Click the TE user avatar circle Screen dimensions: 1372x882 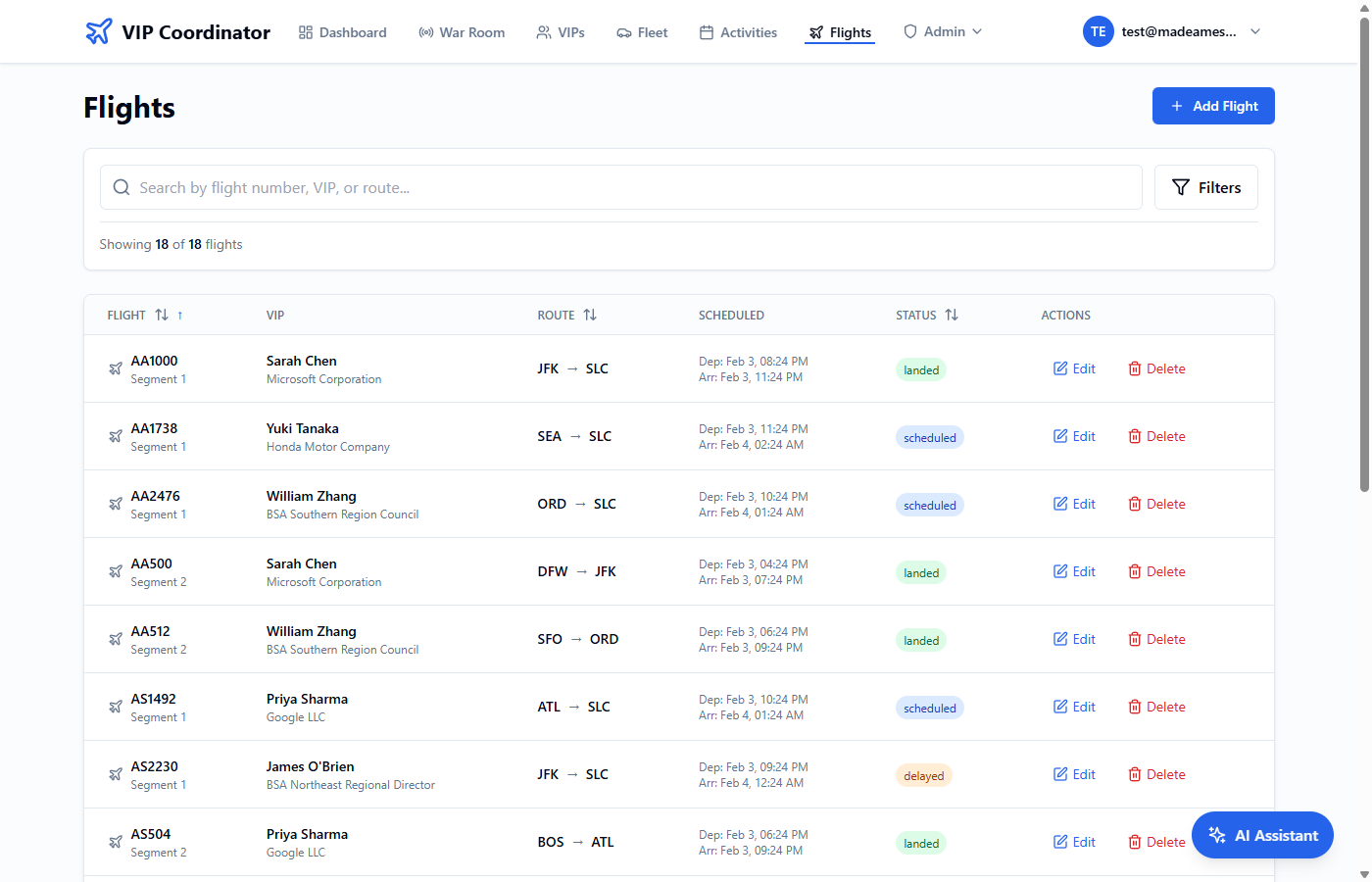click(x=1098, y=31)
